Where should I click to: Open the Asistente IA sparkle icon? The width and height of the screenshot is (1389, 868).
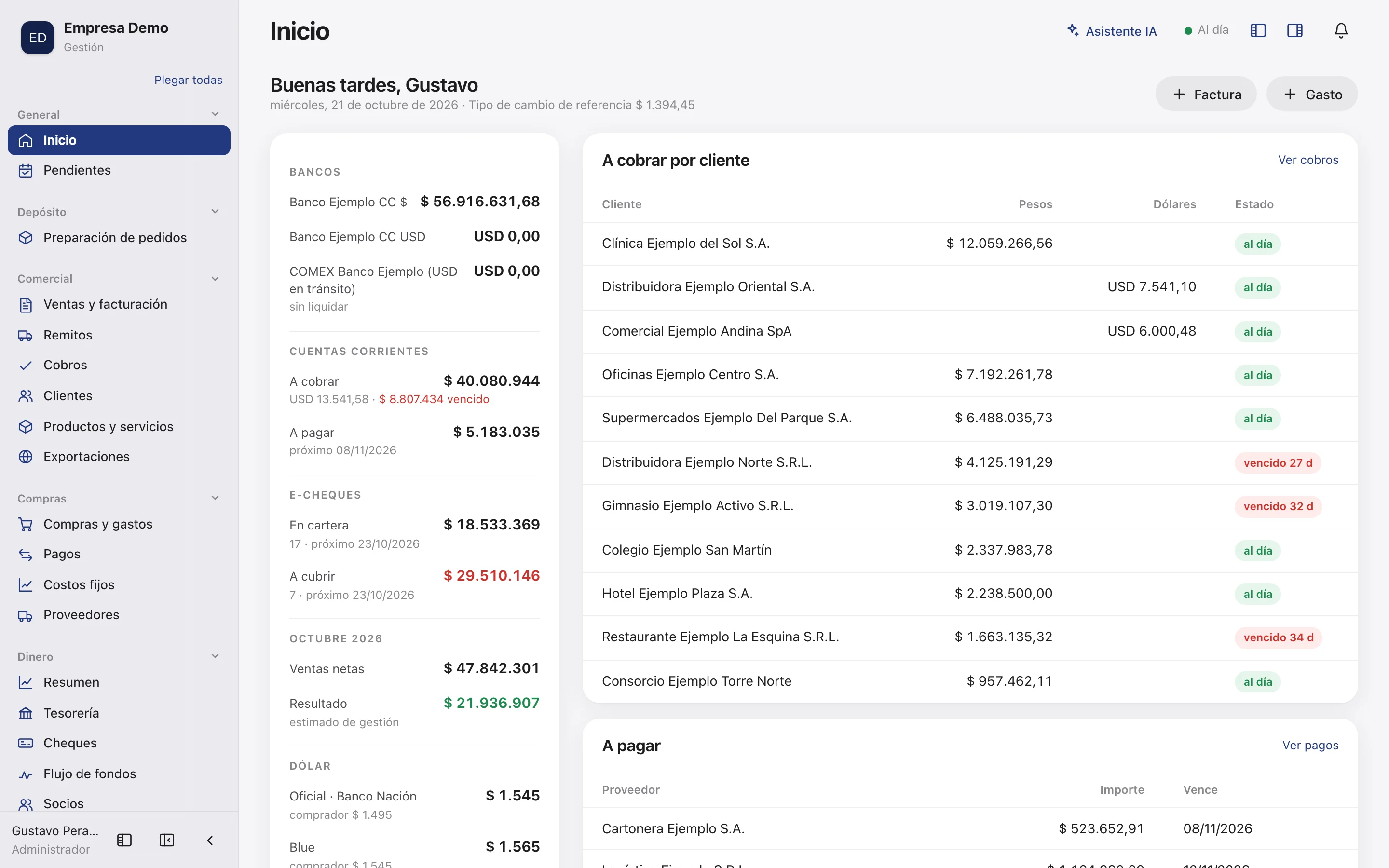pyautogui.click(x=1072, y=30)
